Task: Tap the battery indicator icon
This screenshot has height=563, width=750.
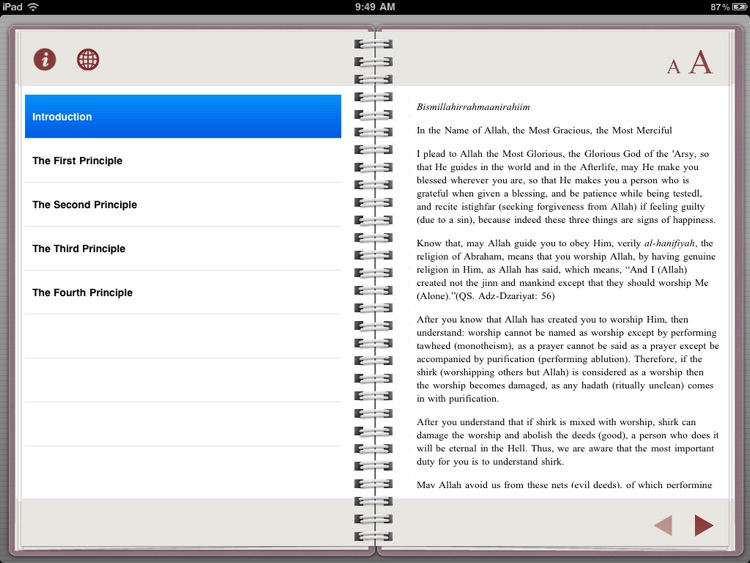Action: click(739, 7)
